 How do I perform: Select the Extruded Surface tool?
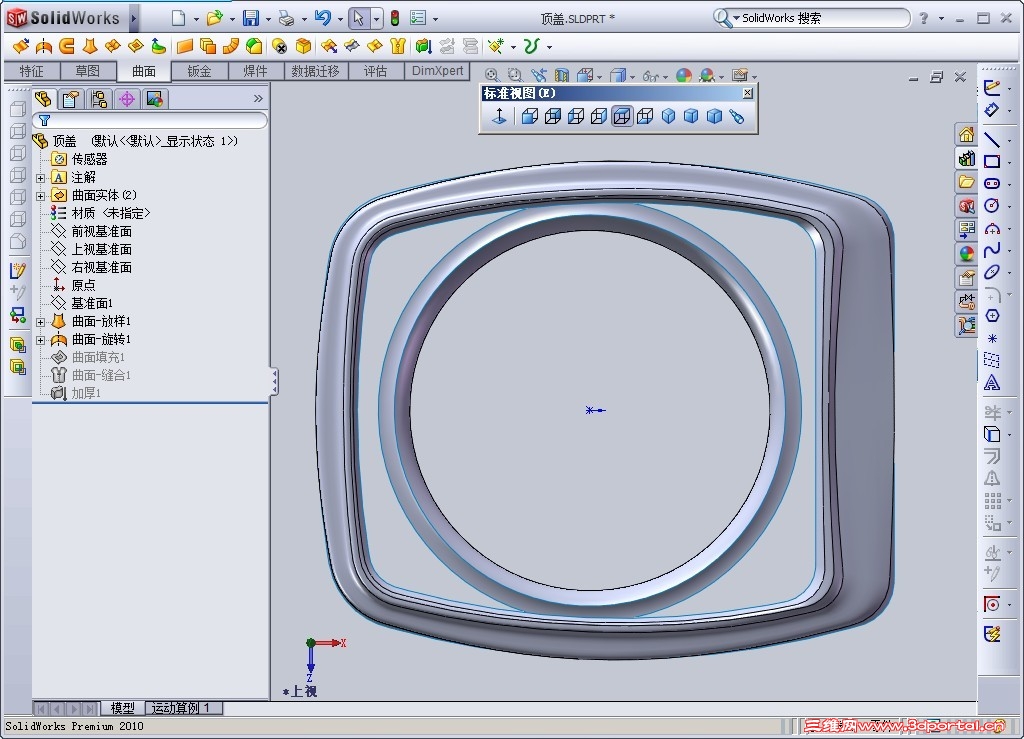[x=22, y=46]
